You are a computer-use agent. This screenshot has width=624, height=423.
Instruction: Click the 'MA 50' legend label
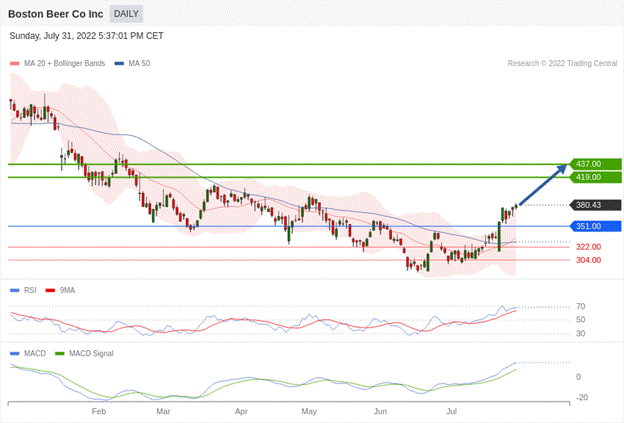pos(139,63)
